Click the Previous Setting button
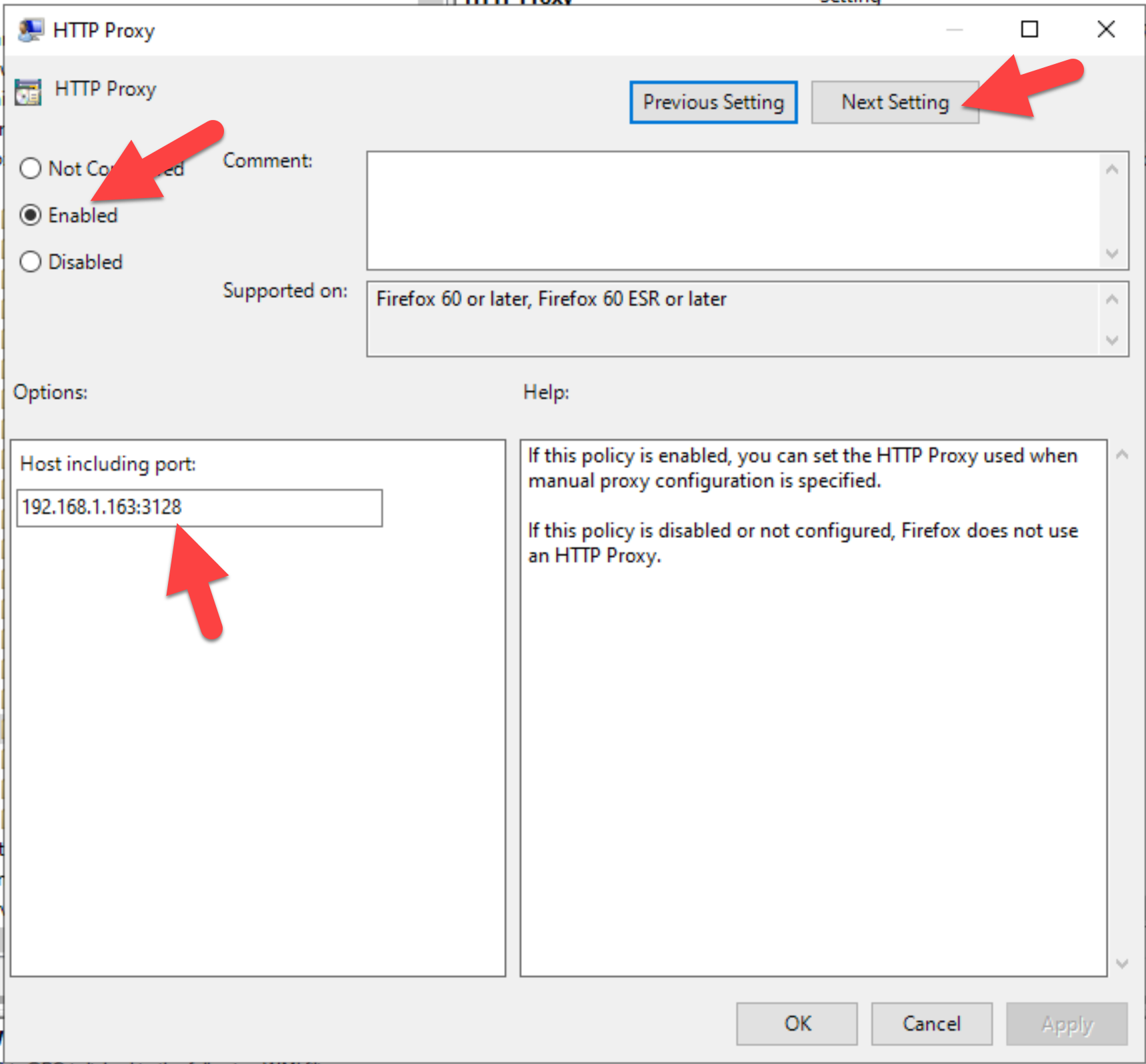1146x1064 pixels. (x=713, y=102)
